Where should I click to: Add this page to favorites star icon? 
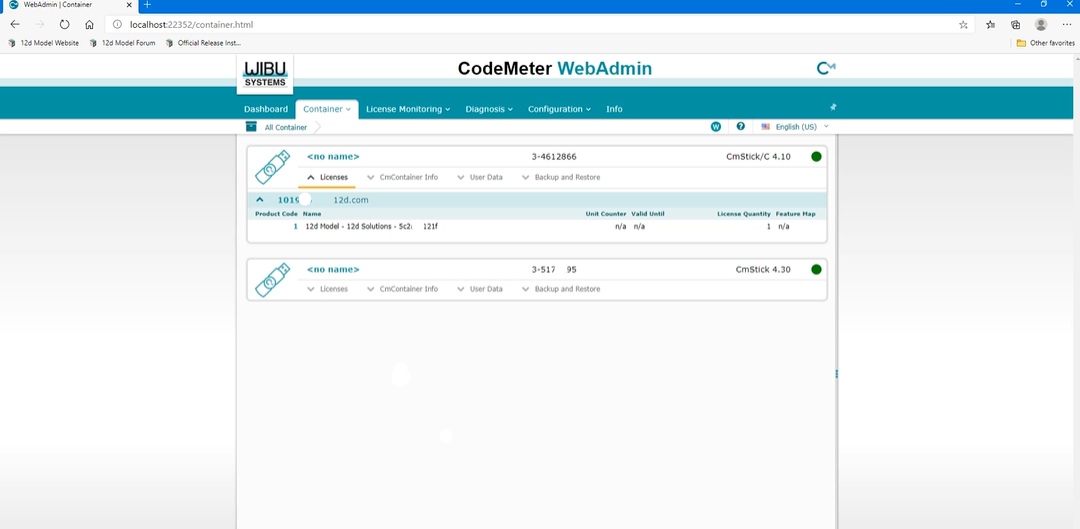pyautogui.click(x=963, y=24)
